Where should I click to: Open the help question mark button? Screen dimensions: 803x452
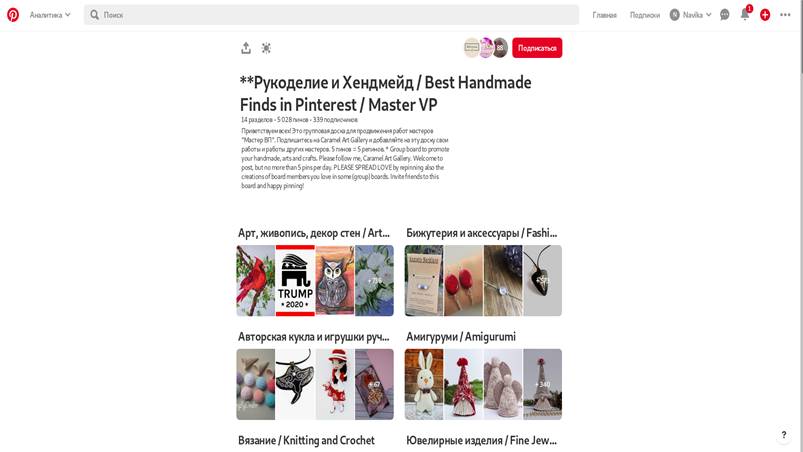pos(784,435)
